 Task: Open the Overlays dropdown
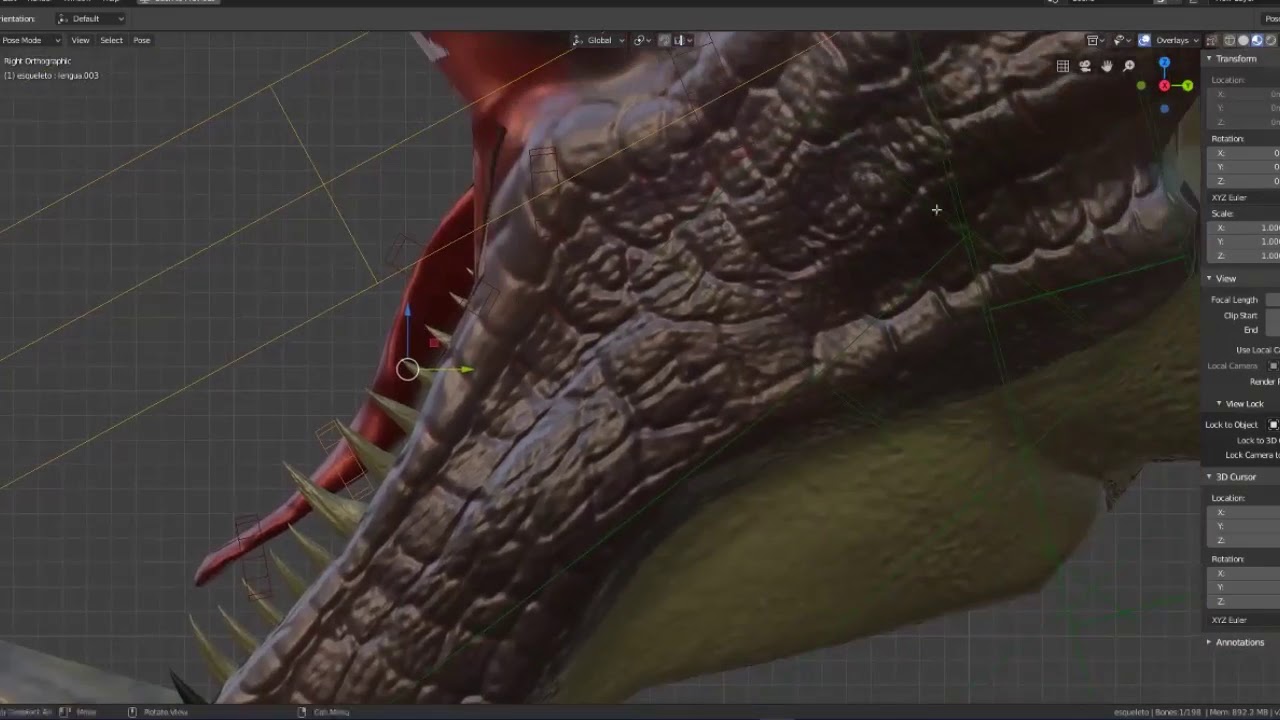tap(1177, 40)
